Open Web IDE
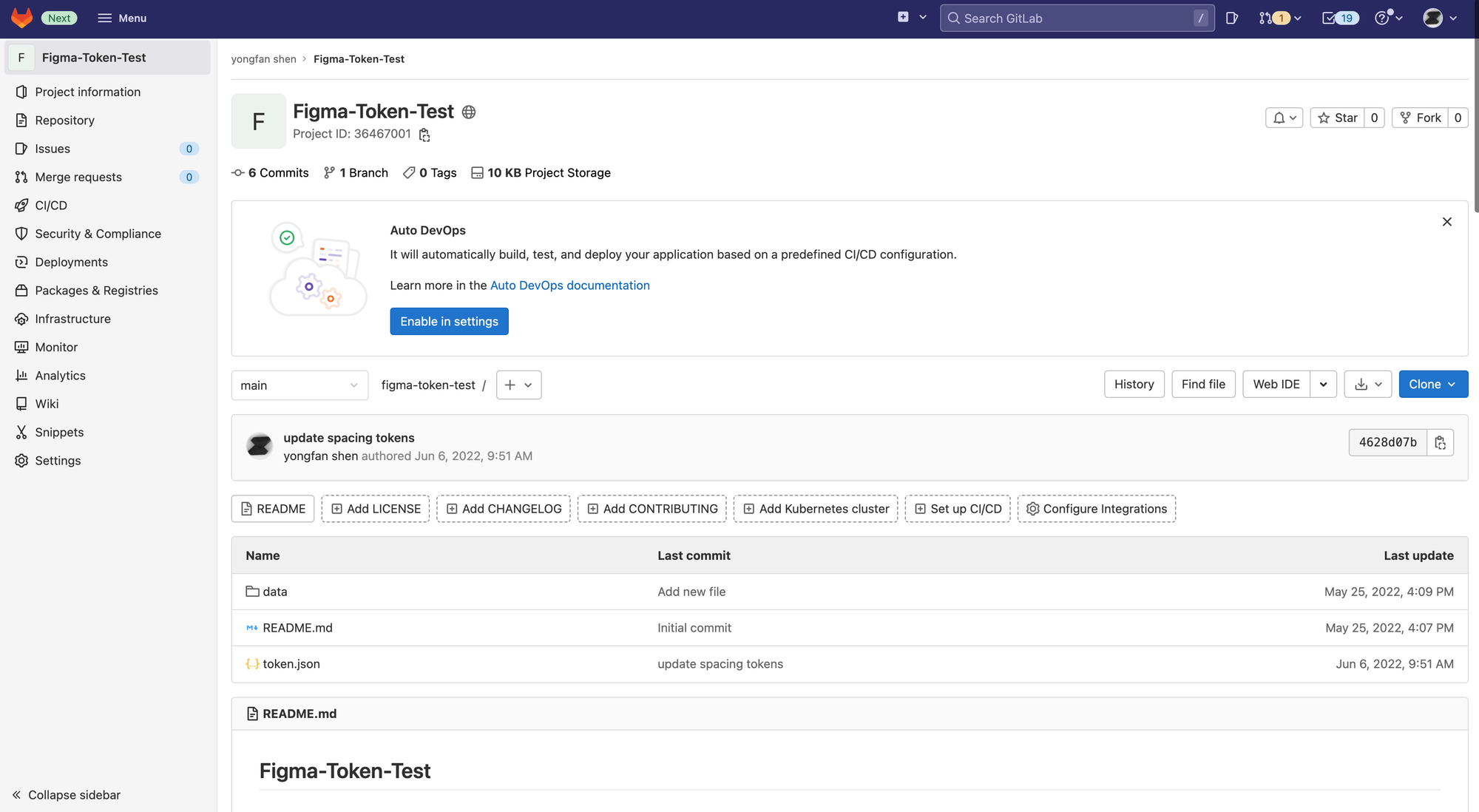 1276,384
